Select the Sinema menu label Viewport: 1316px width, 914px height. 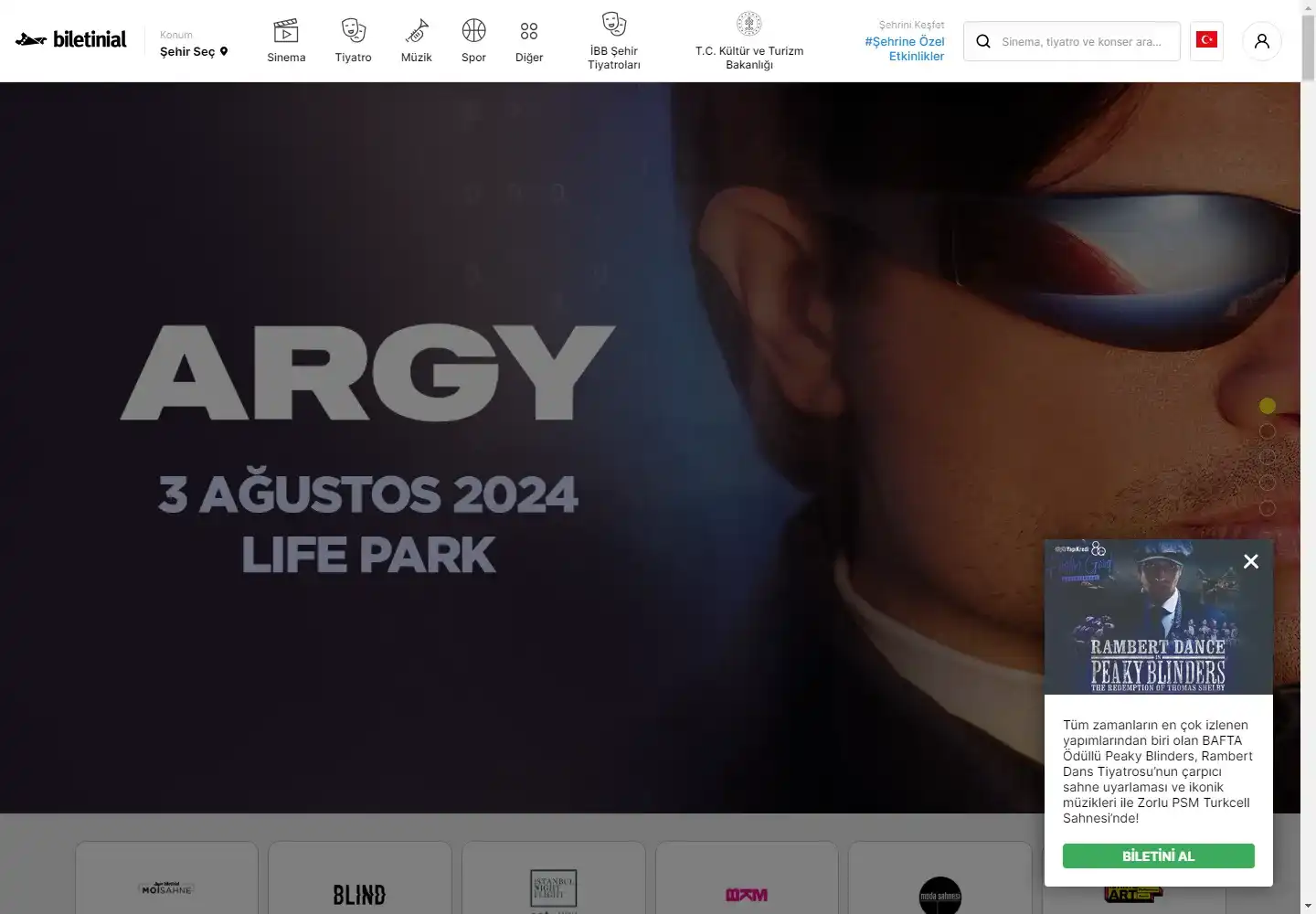[286, 58]
